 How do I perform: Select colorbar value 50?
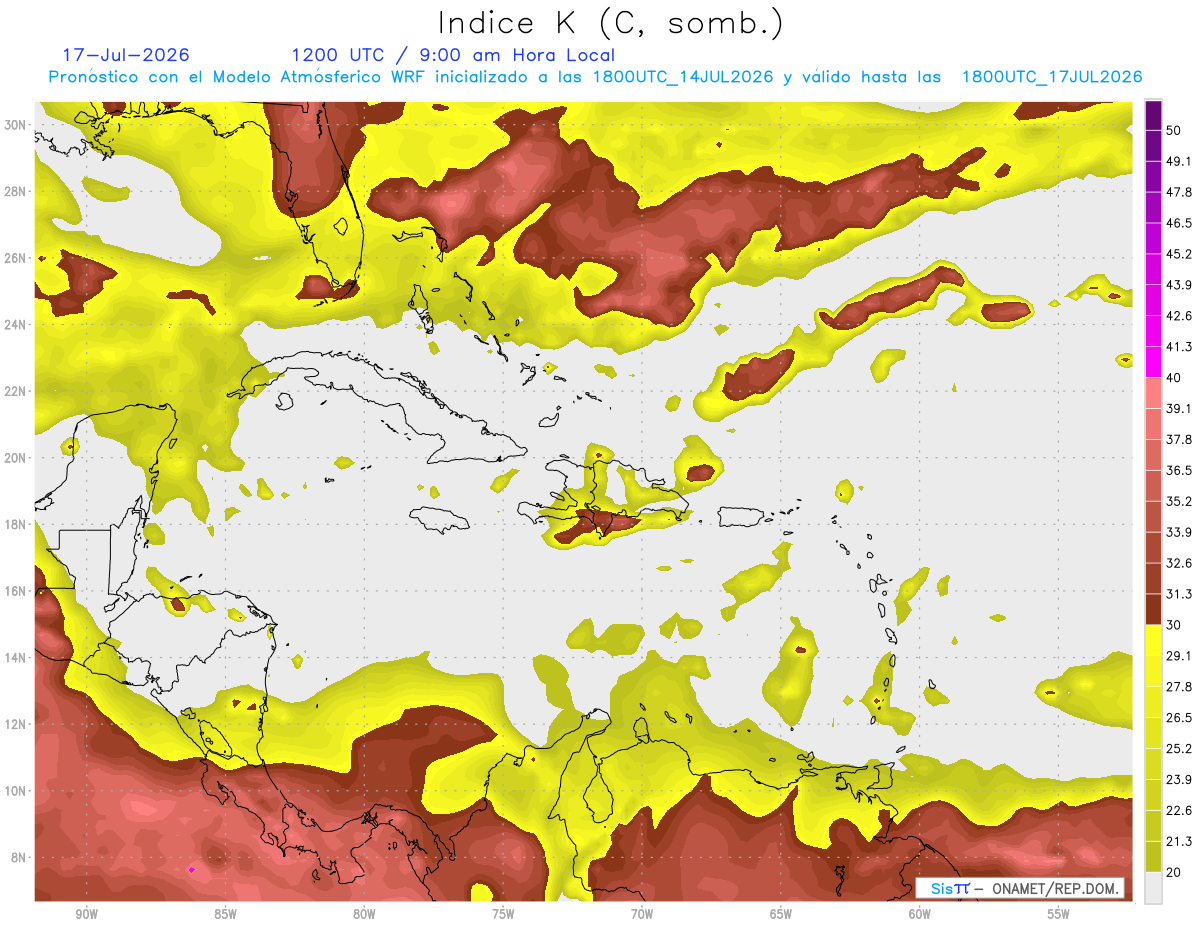[1175, 131]
